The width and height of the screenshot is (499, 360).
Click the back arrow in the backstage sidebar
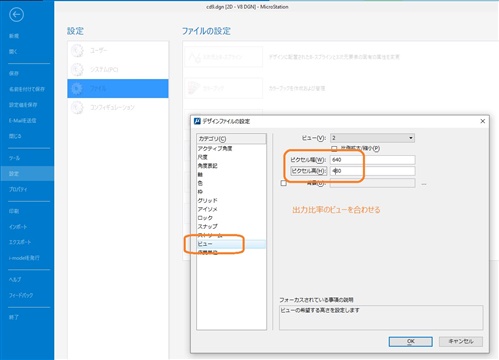[16, 15]
